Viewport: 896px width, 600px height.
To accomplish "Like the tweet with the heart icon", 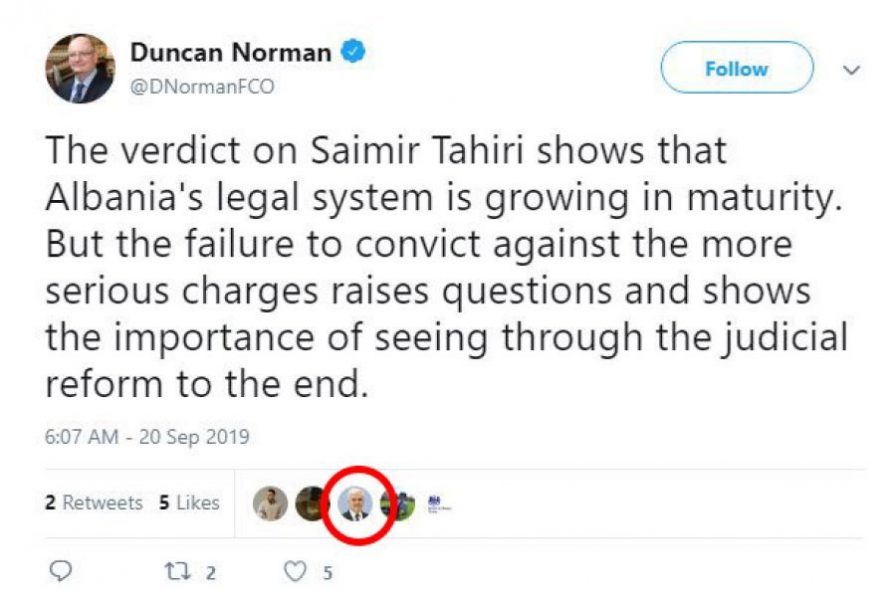I will click(x=295, y=571).
